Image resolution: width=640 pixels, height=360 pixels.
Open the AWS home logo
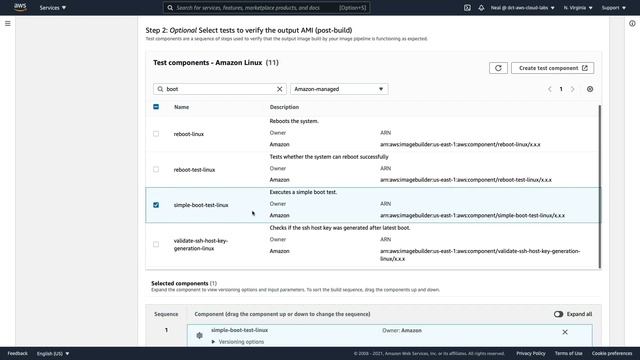(x=20, y=7)
